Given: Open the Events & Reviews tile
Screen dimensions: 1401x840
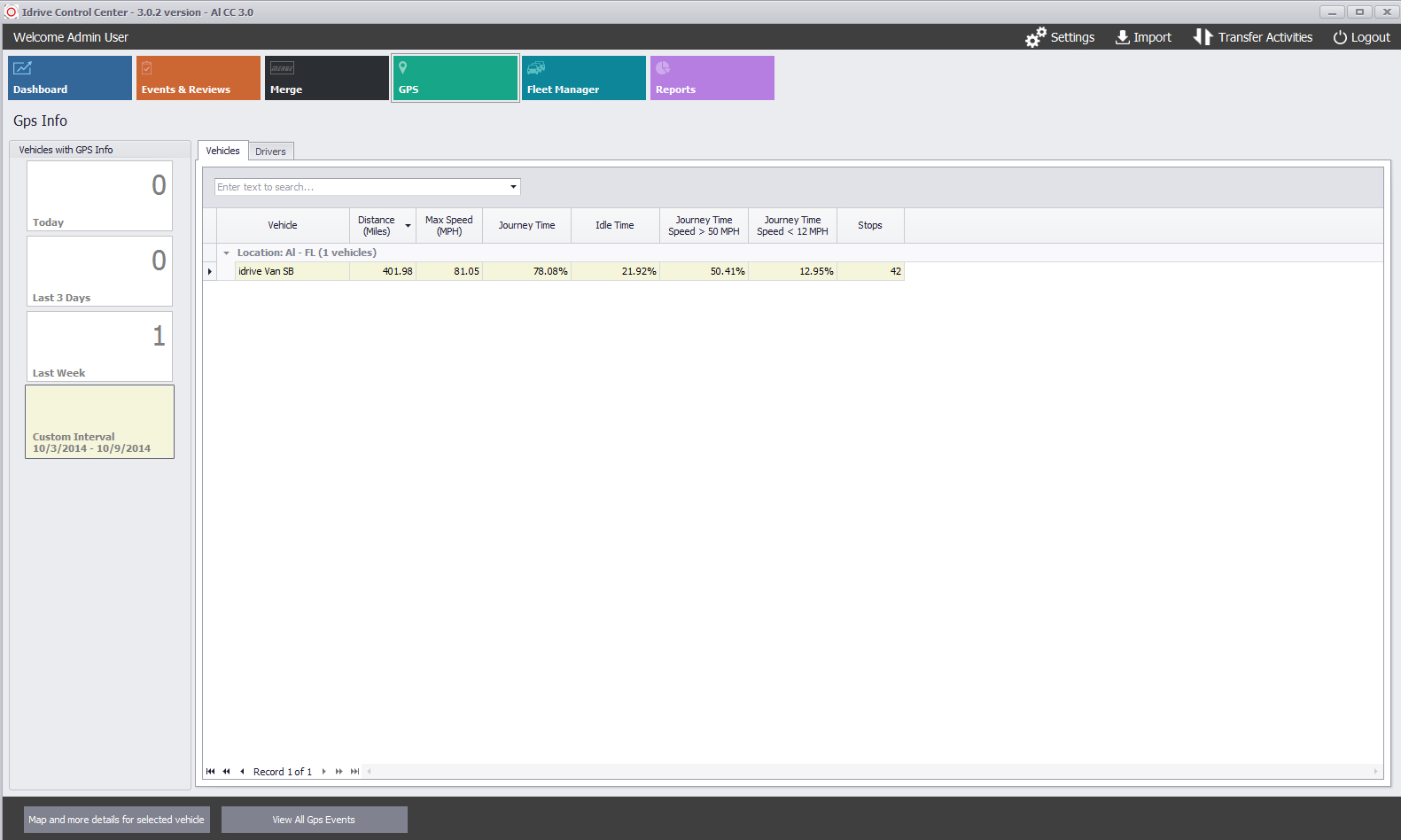Looking at the screenshot, I should [198, 78].
